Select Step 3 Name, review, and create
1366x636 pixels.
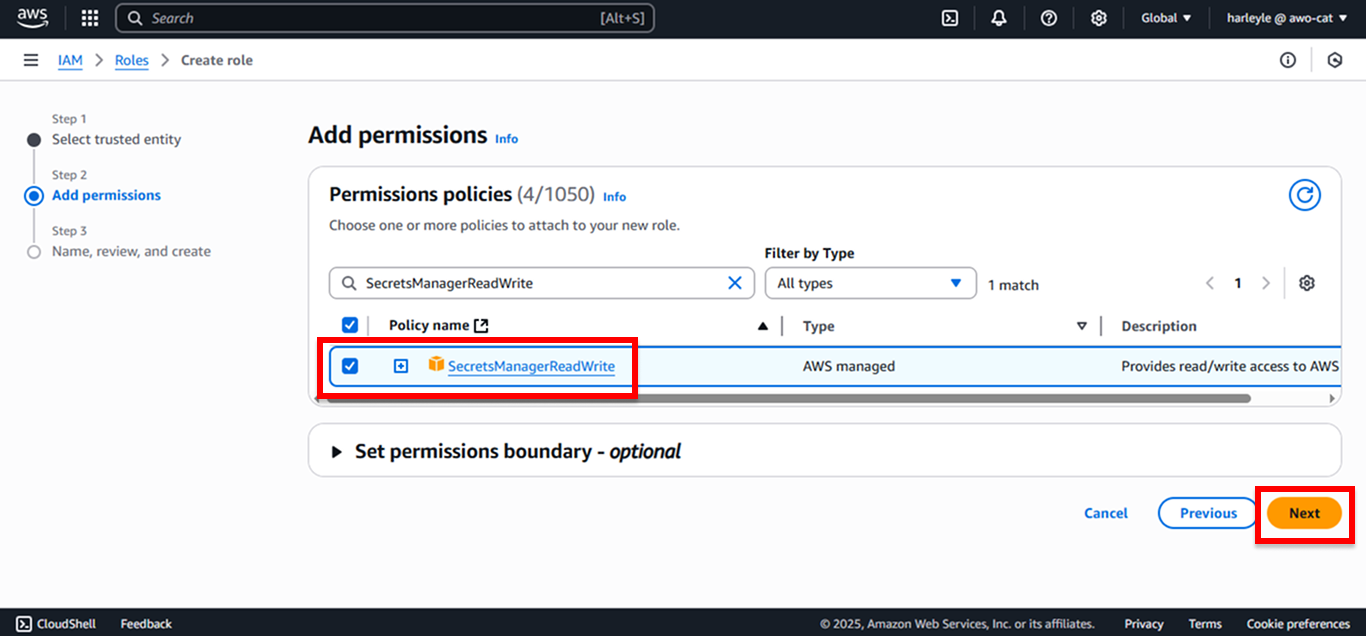[x=131, y=251]
